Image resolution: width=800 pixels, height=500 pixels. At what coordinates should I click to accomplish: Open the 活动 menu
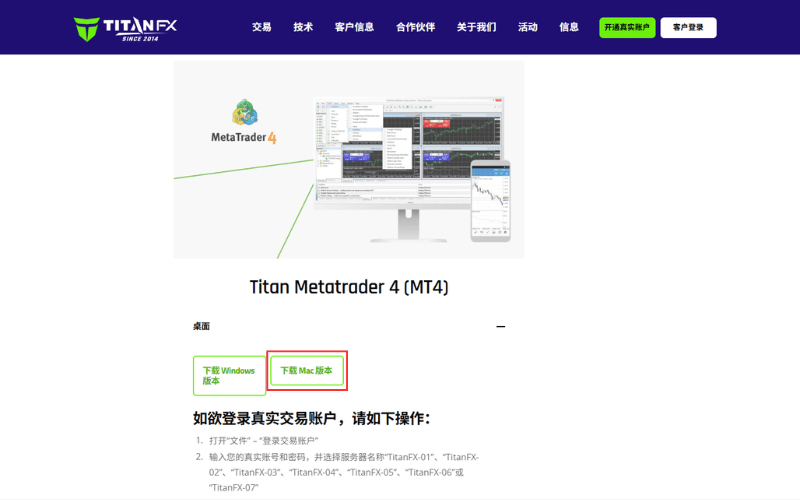pyautogui.click(x=528, y=27)
